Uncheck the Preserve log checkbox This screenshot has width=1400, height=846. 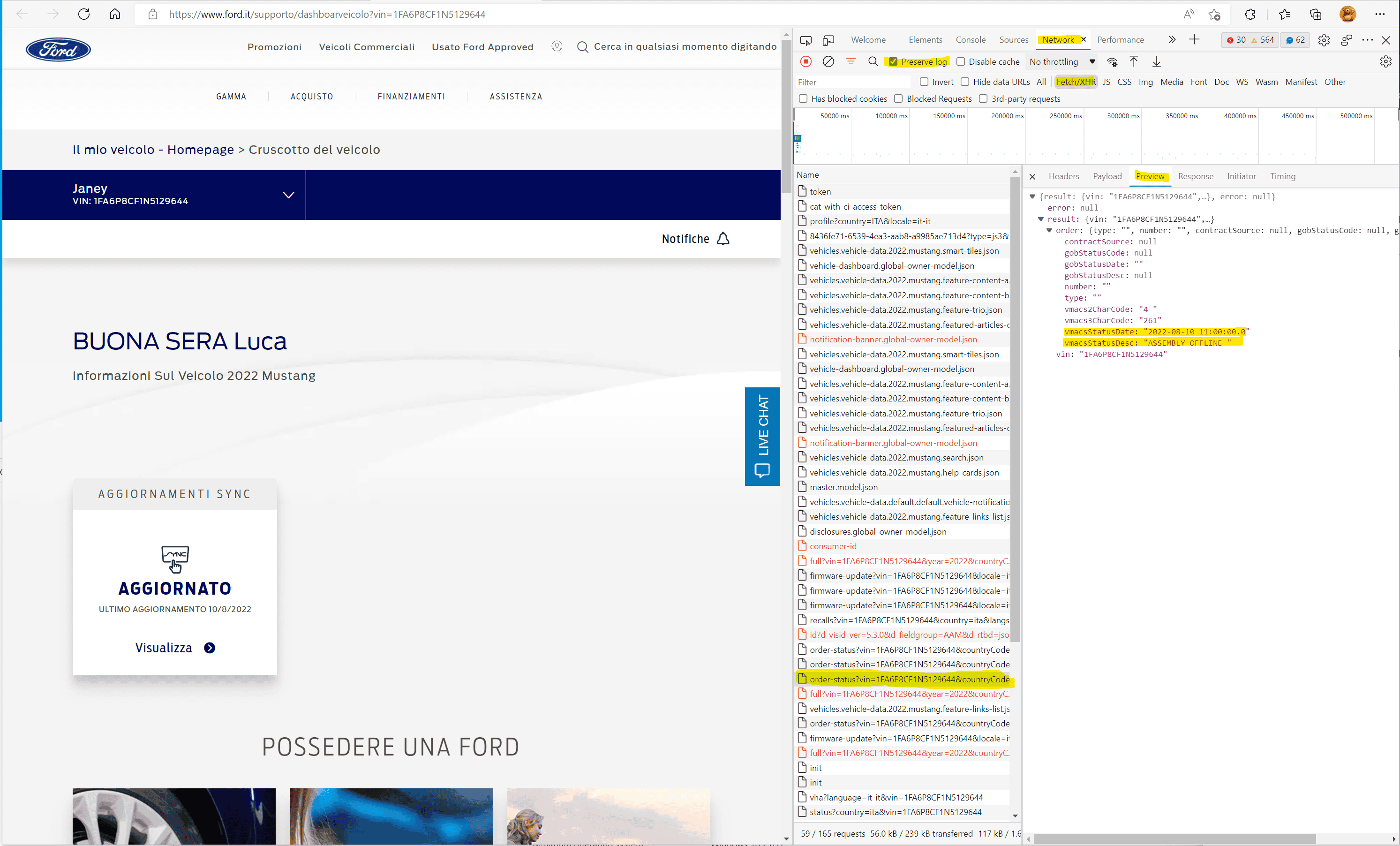pyautogui.click(x=893, y=61)
